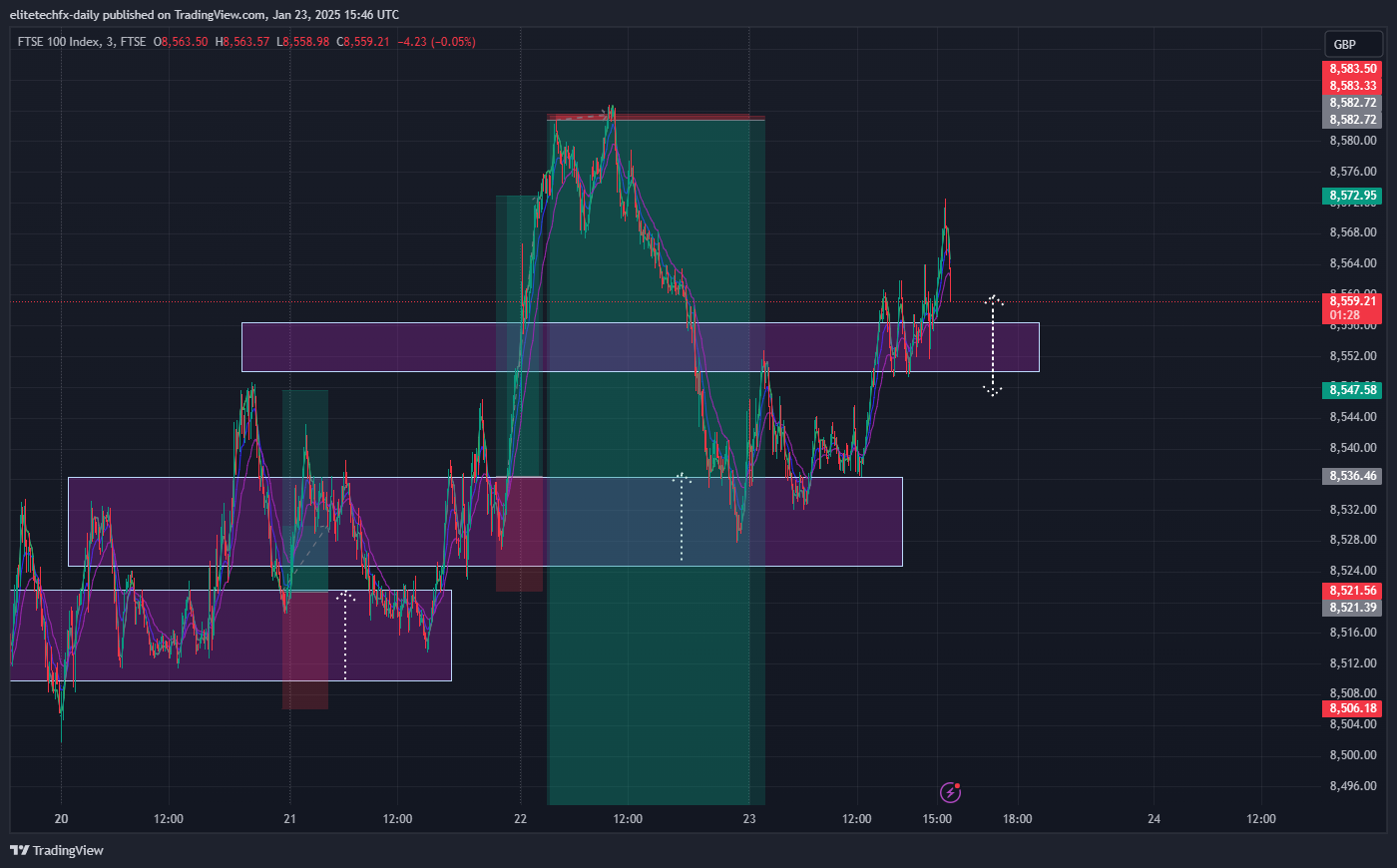The image size is (1397, 868).
Task: Select the red 8,583.50 price label
Action: 1352,69
